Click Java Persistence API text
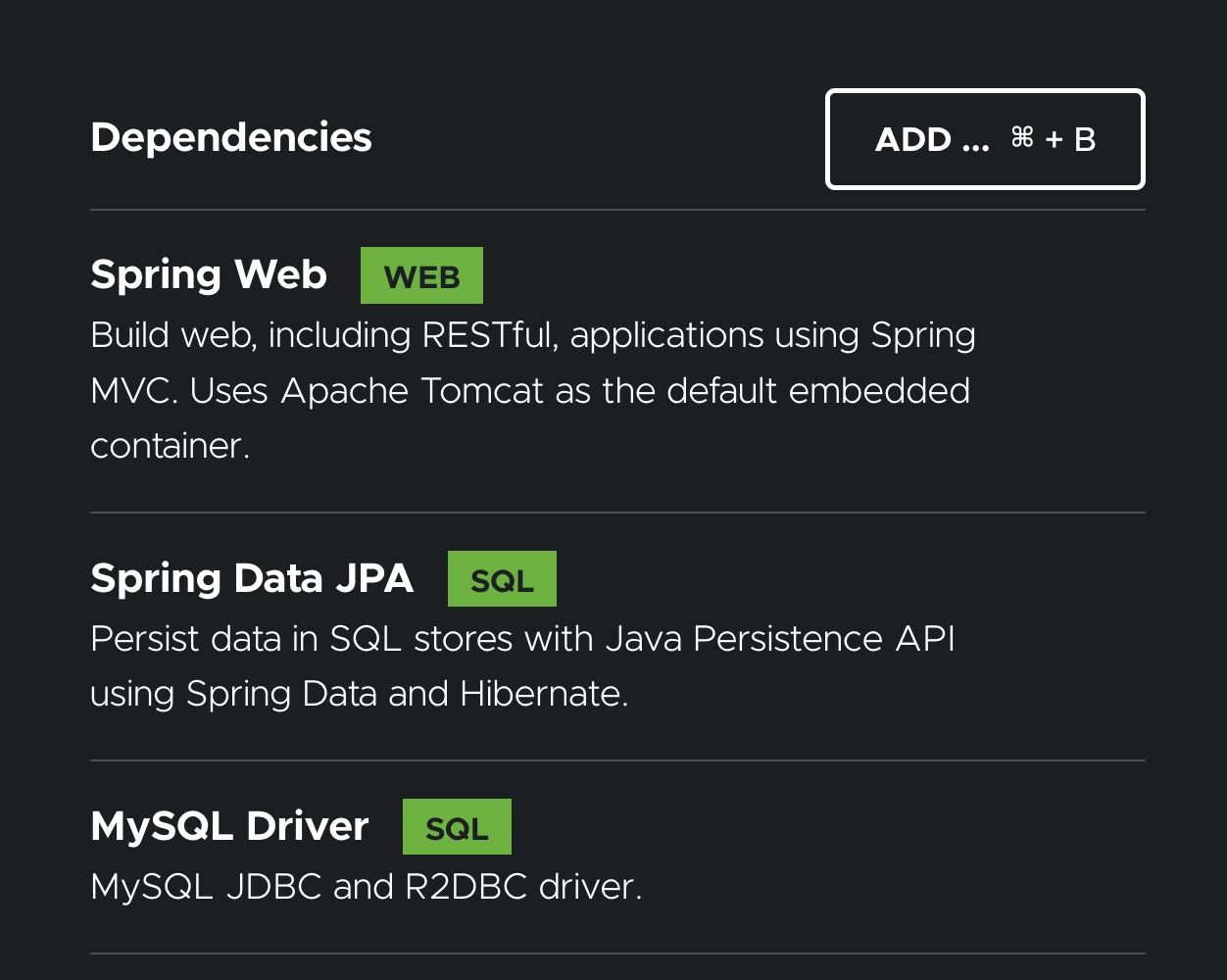This screenshot has width=1227, height=980. 780,639
